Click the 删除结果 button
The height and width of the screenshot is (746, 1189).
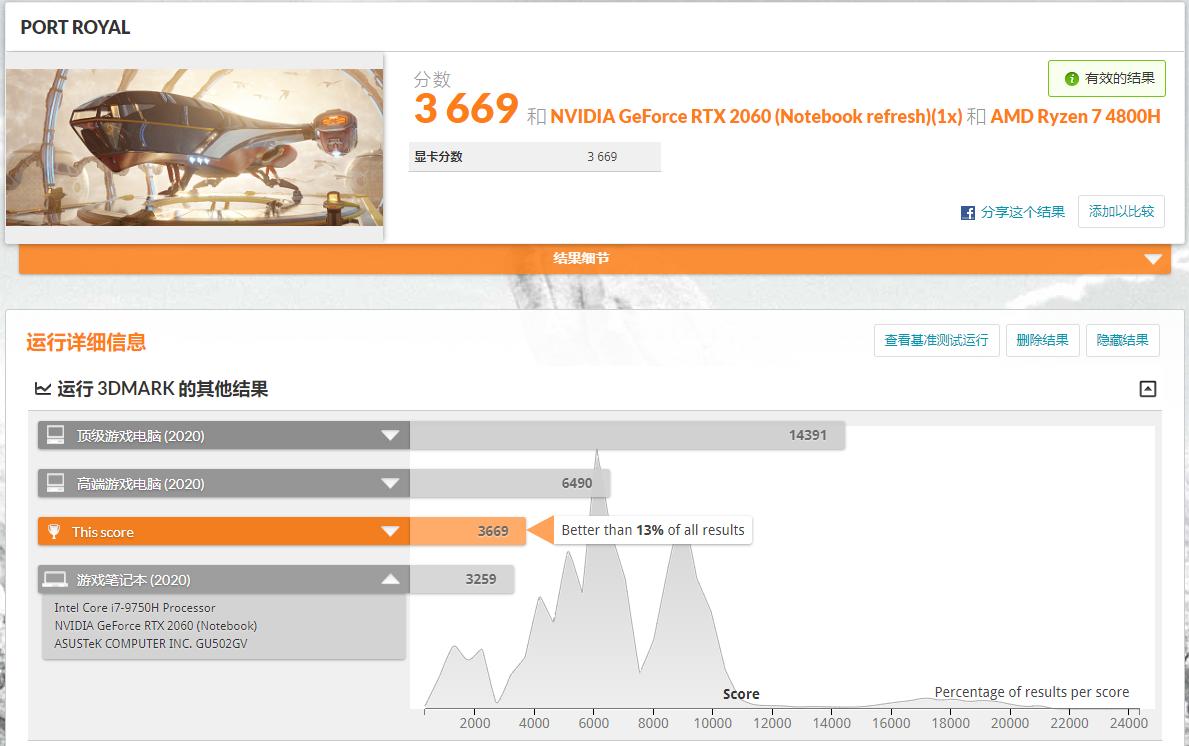pos(1043,340)
